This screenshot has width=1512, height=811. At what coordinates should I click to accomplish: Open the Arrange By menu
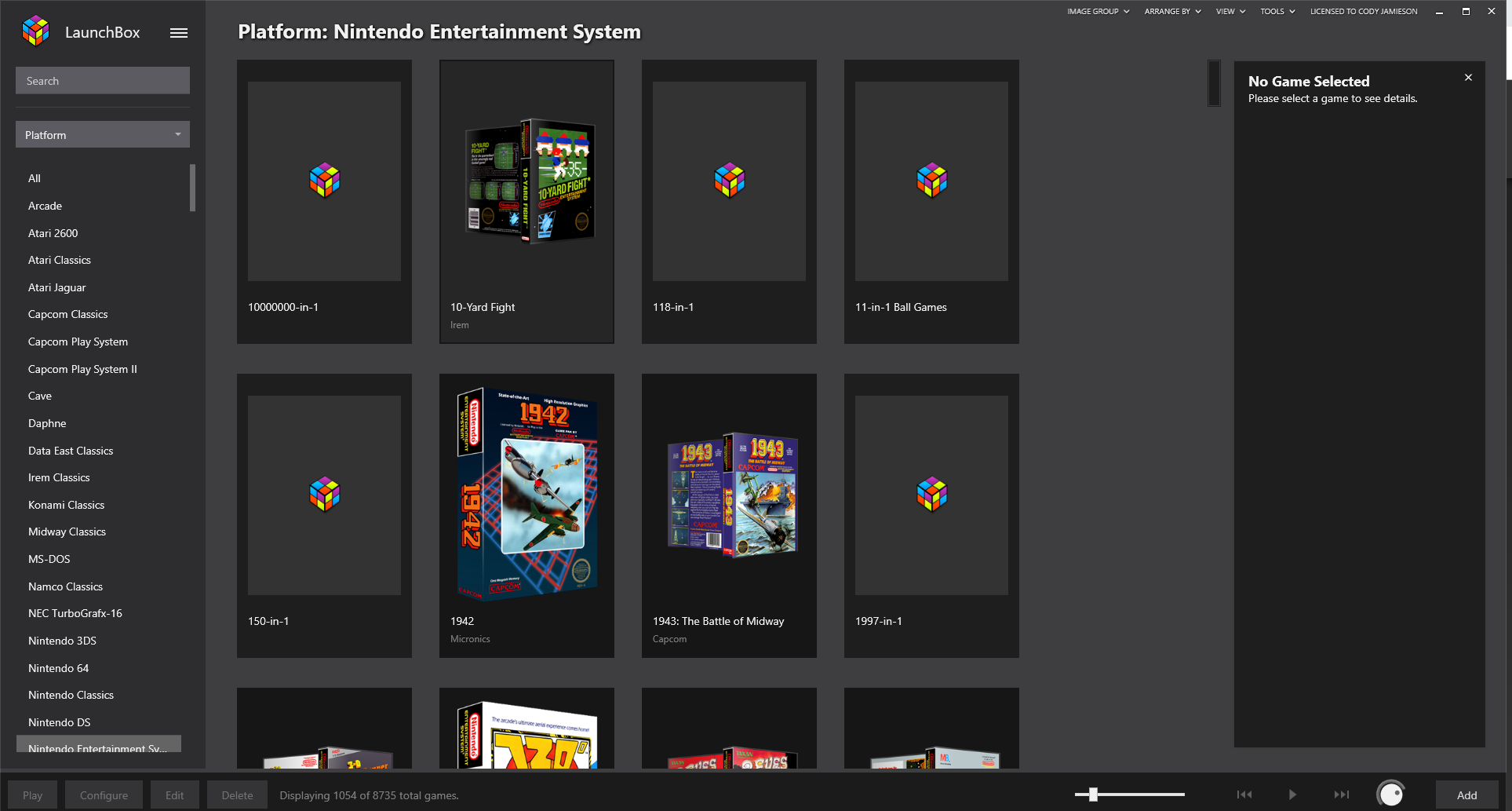coord(1172,12)
